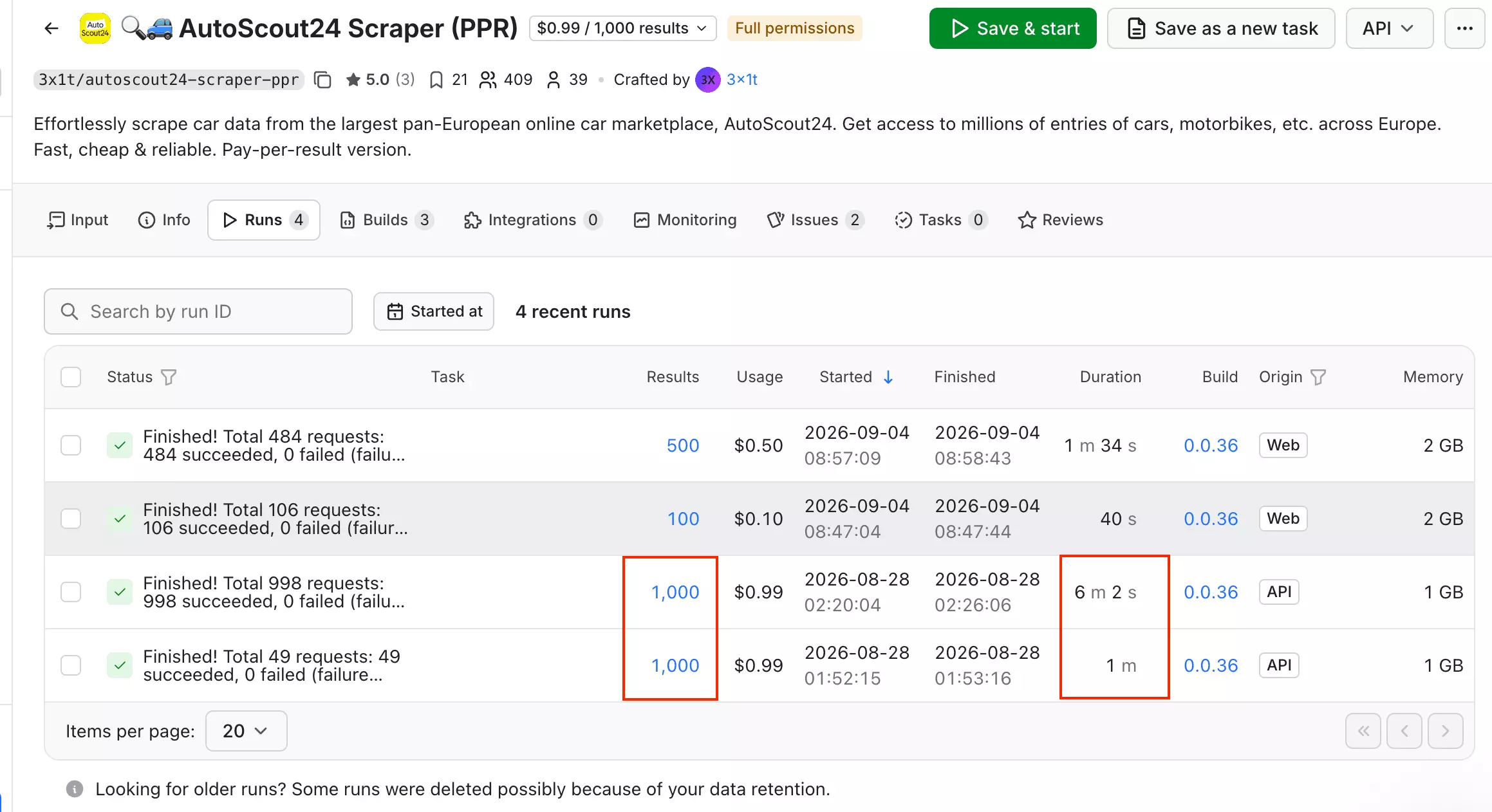Filter runs by Origin funnel icon
1492x812 pixels.
tap(1318, 377)
